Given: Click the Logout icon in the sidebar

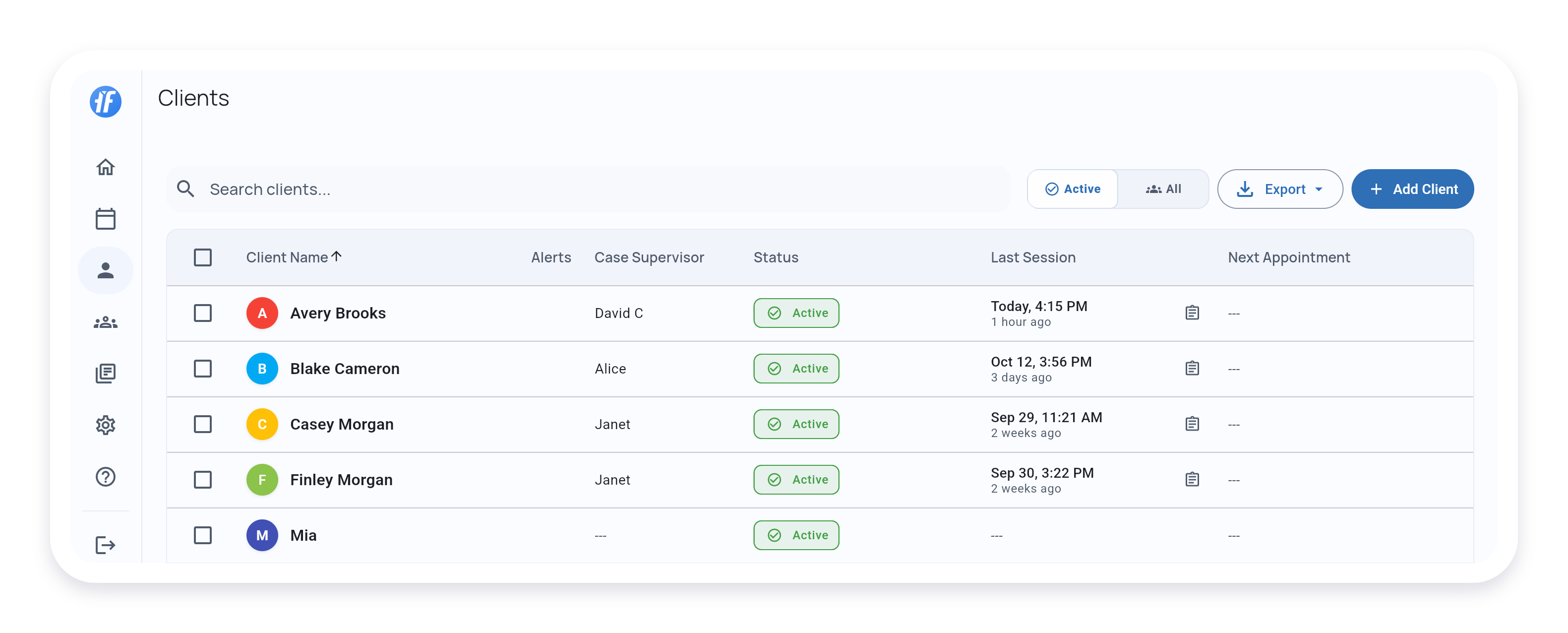Looking at the screenshot, I should (x=105, y=545).
